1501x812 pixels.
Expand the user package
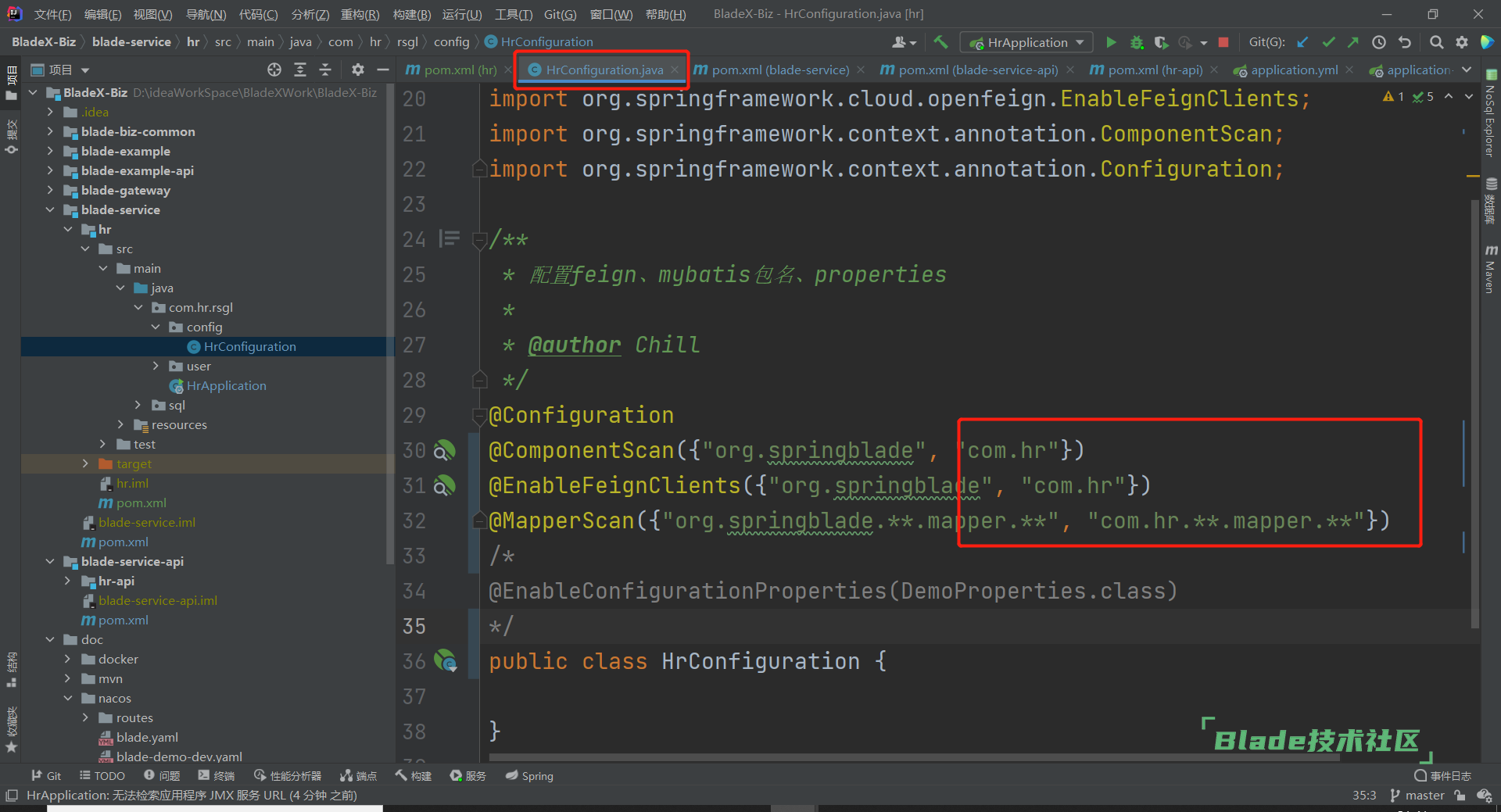(x=156, y=366)
